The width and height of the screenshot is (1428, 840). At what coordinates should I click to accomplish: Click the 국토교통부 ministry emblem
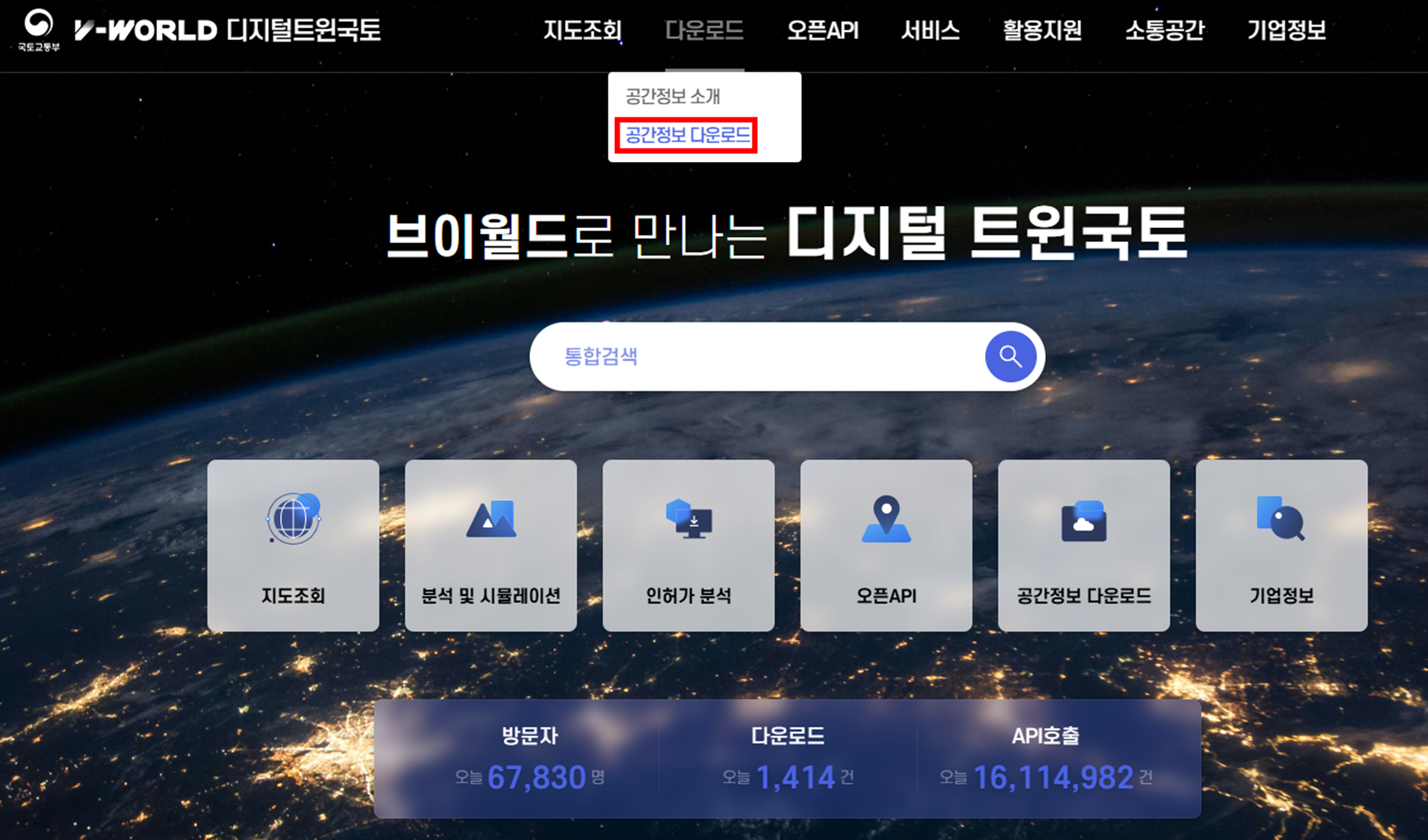coord(38,30)
